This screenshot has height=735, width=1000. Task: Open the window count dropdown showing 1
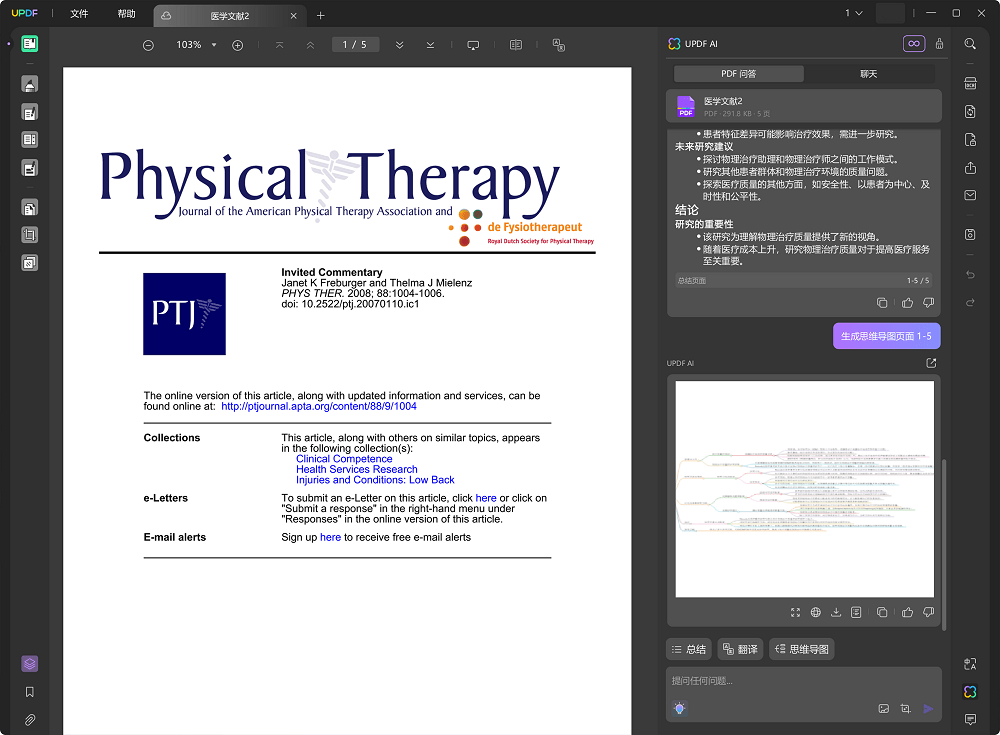[854, 13]
